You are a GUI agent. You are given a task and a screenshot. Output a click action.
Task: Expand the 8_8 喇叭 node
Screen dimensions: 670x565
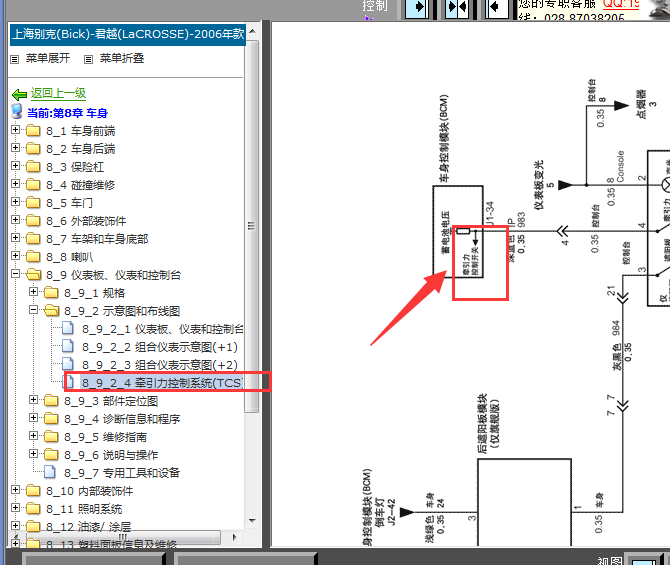pyautogui.click(x=15, y=256)
